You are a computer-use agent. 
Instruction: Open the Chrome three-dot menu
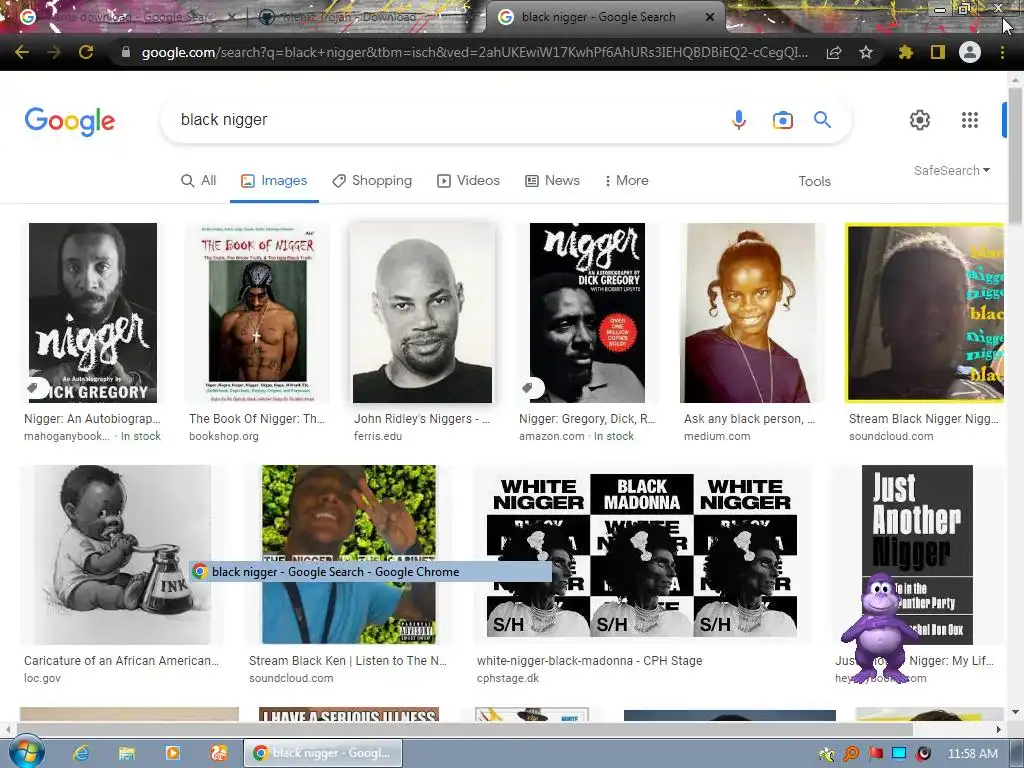(x=1002, y=52)
